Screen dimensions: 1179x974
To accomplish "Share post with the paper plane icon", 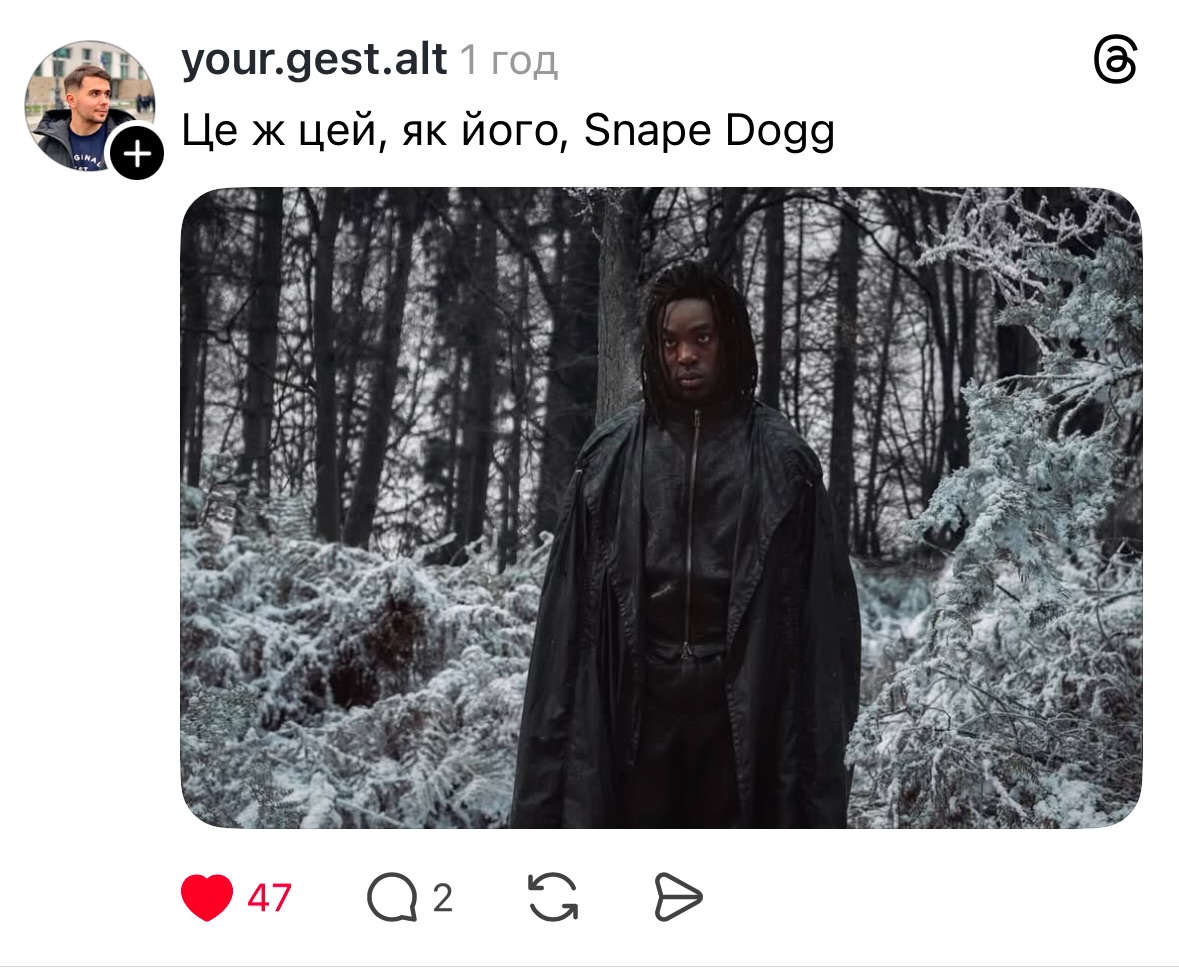I will click(x=678, y=897).
